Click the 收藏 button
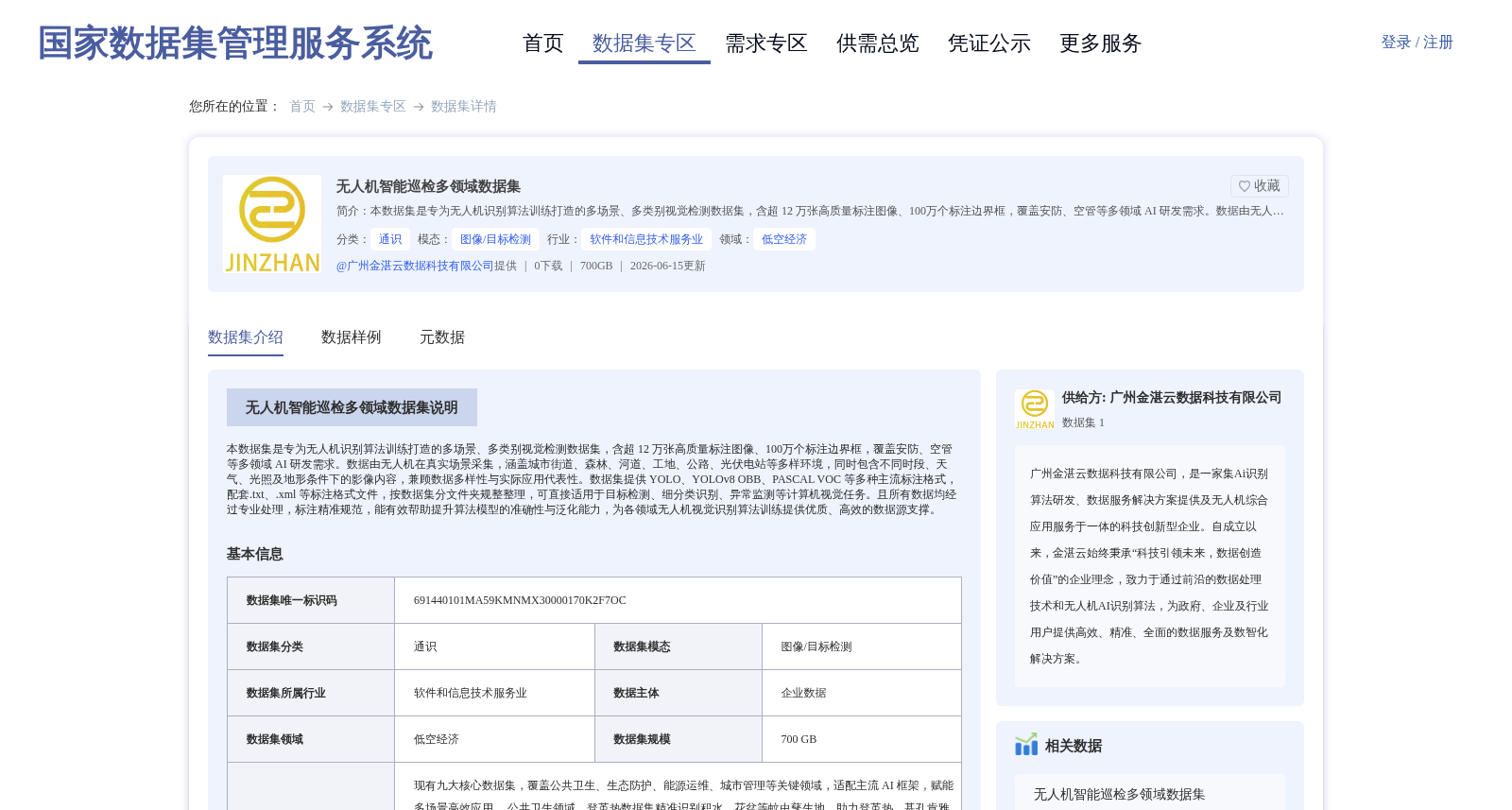Viewport: 1512px width, 810px height. point(1260,186)
